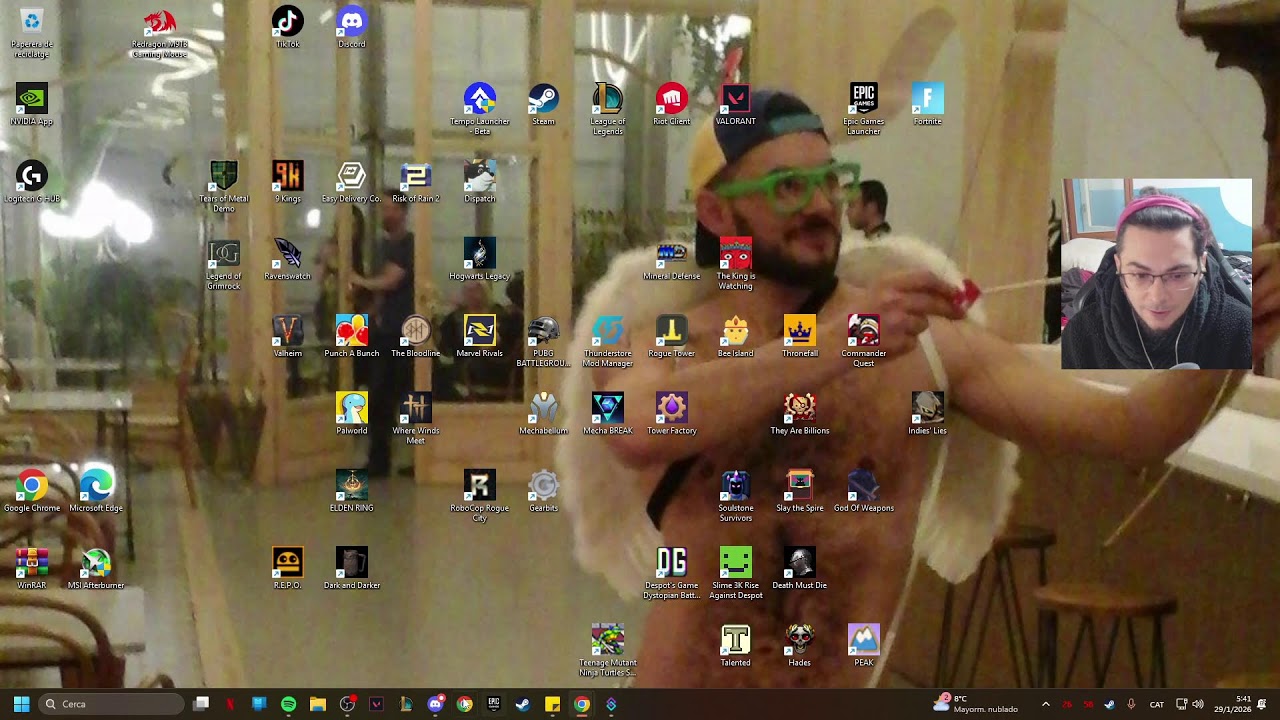Click the Slay the Spire icon
This screenshot has width=1280, height=720.
tap(800, 490)
